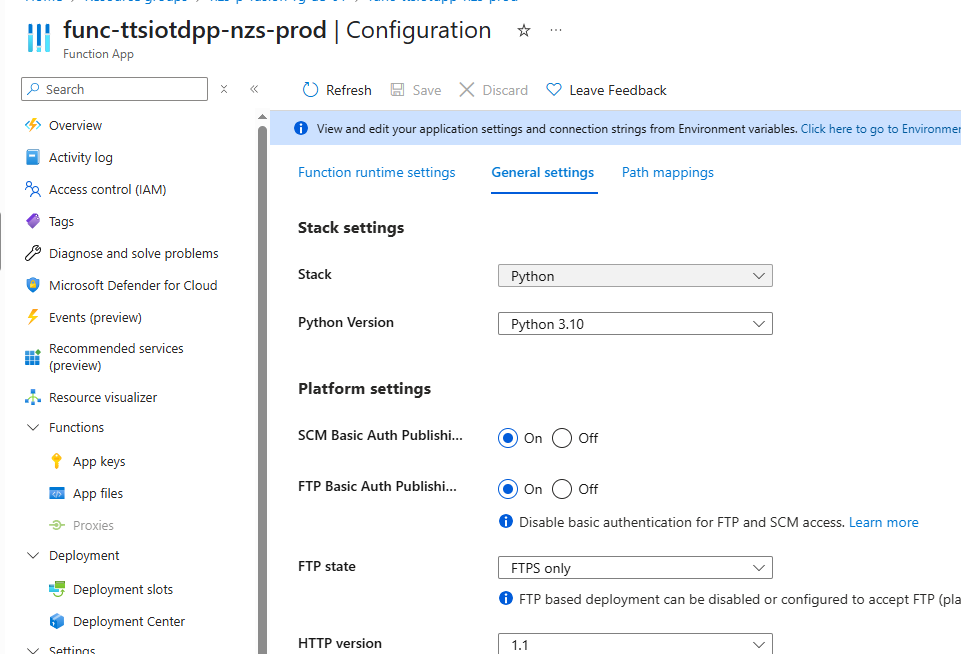This screenshot has height=654, width=961.
Task: Open Recommended services (preview) page
Action: pos(116,357)
